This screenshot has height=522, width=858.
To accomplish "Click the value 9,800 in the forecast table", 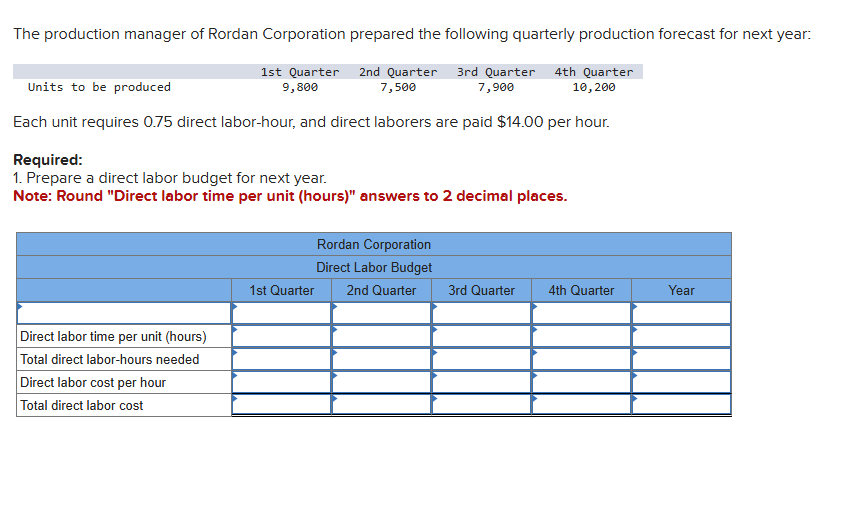I will (x=300, y=87).
